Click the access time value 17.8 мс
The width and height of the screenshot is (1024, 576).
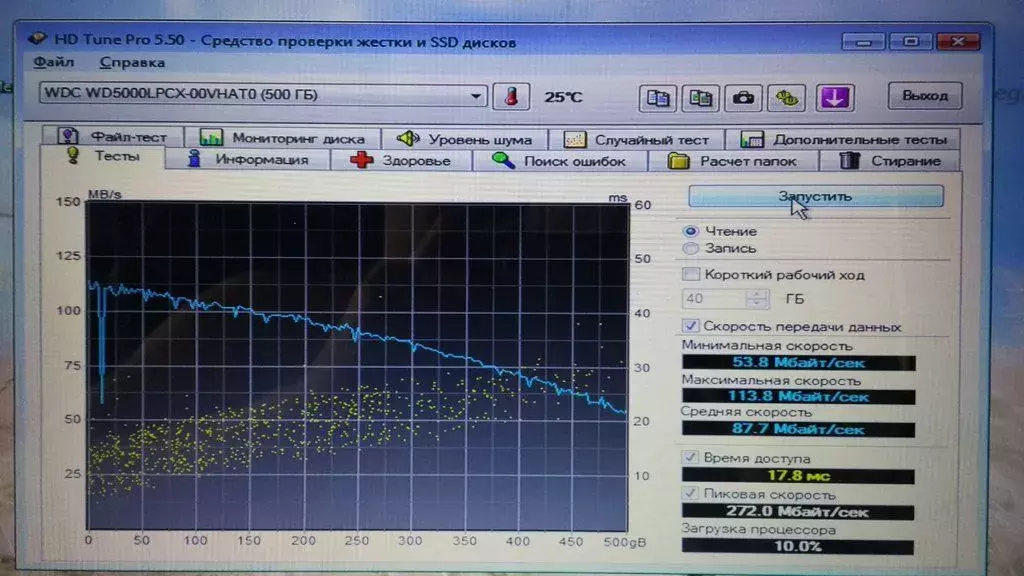(798, 476)
